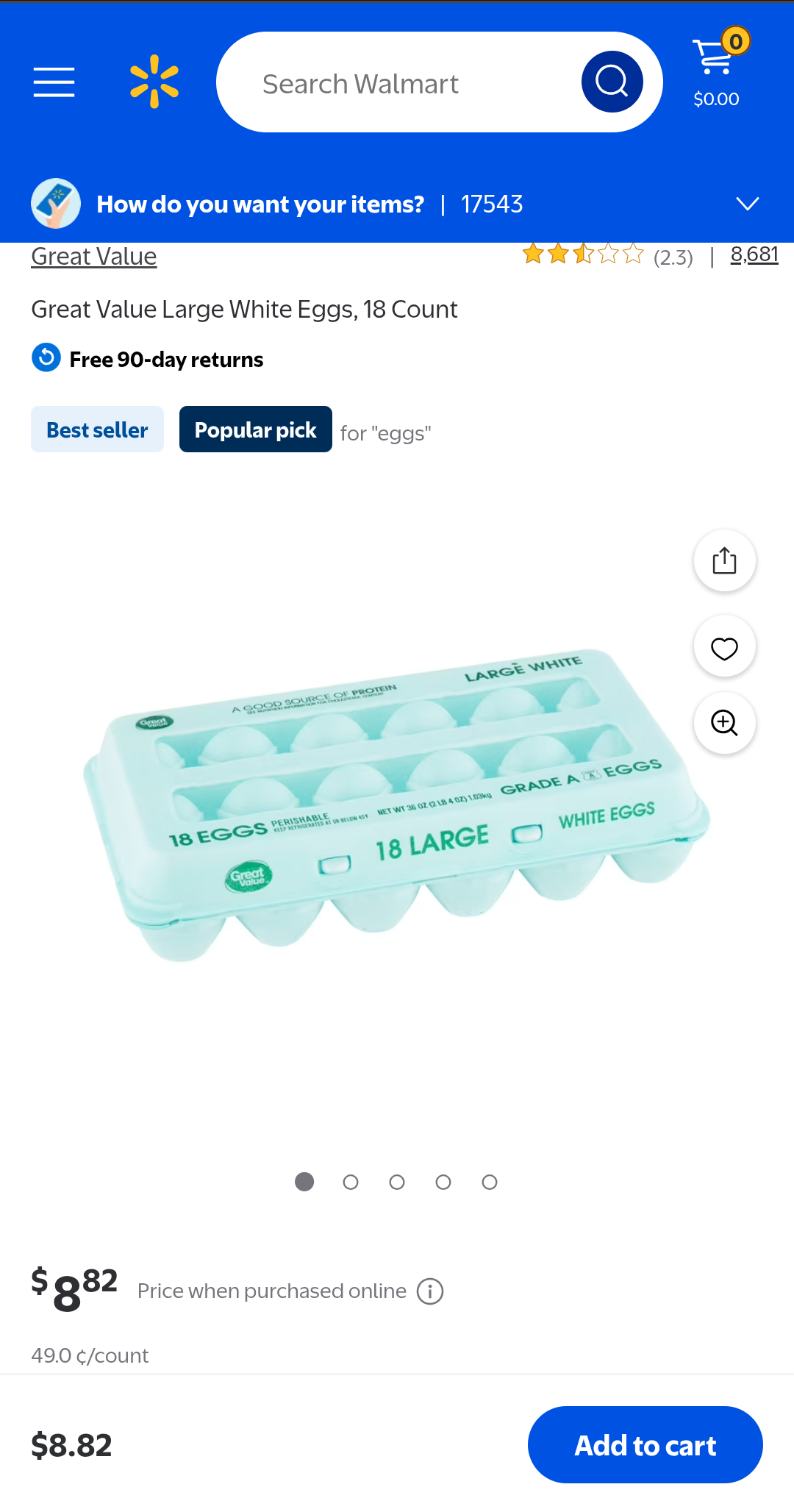Open the Great Value brand link
Viewport: 794px width, 1512px height.
click(x=94, y=256)
